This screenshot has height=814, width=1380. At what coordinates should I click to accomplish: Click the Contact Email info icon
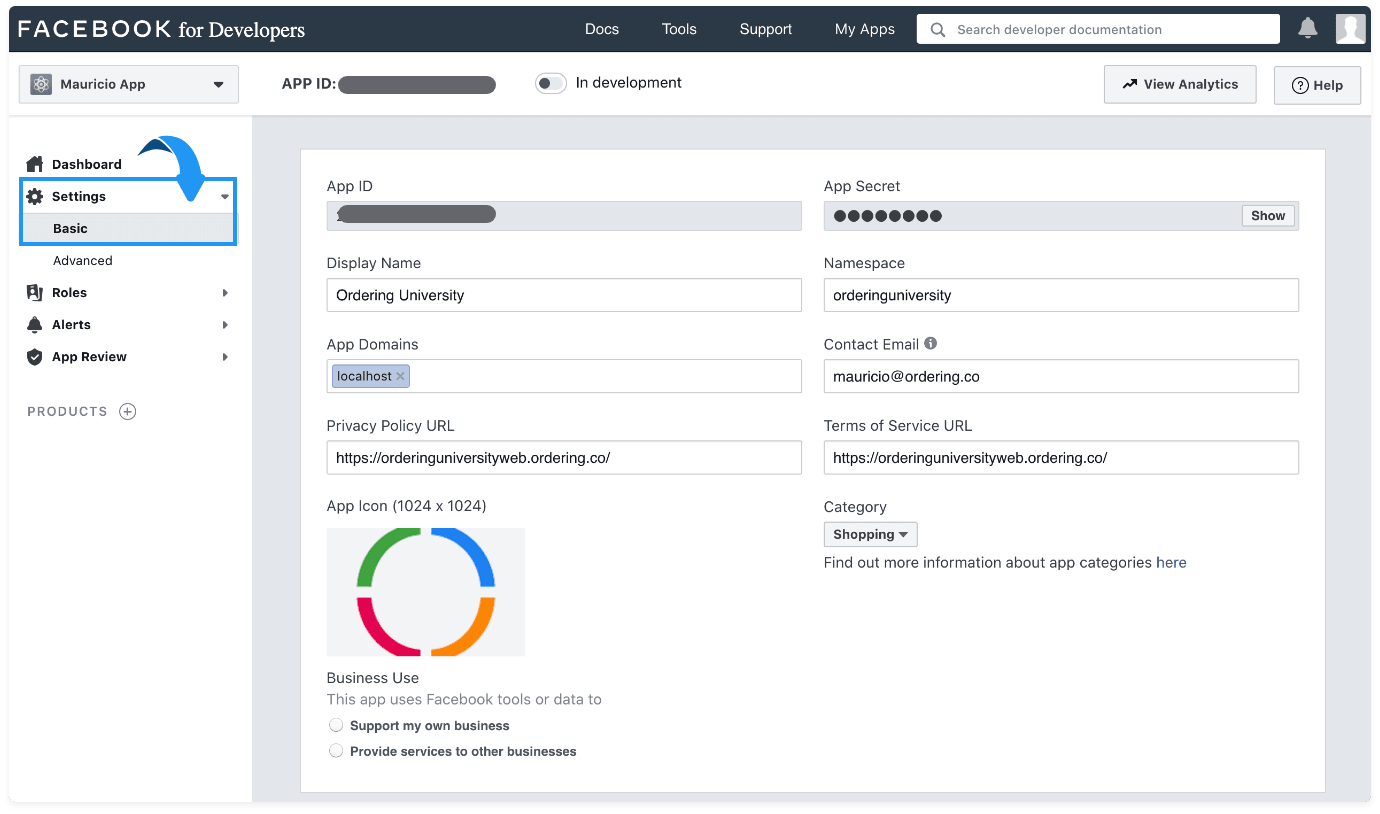(930, 343)
